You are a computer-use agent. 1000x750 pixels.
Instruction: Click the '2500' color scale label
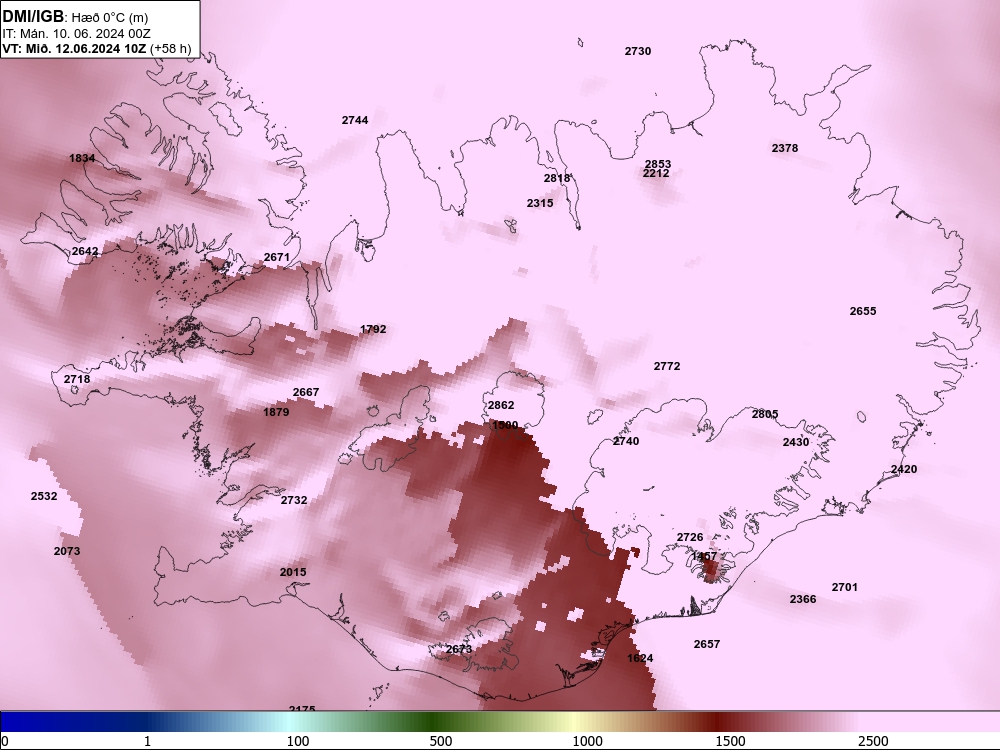click(x=872, y=741)
